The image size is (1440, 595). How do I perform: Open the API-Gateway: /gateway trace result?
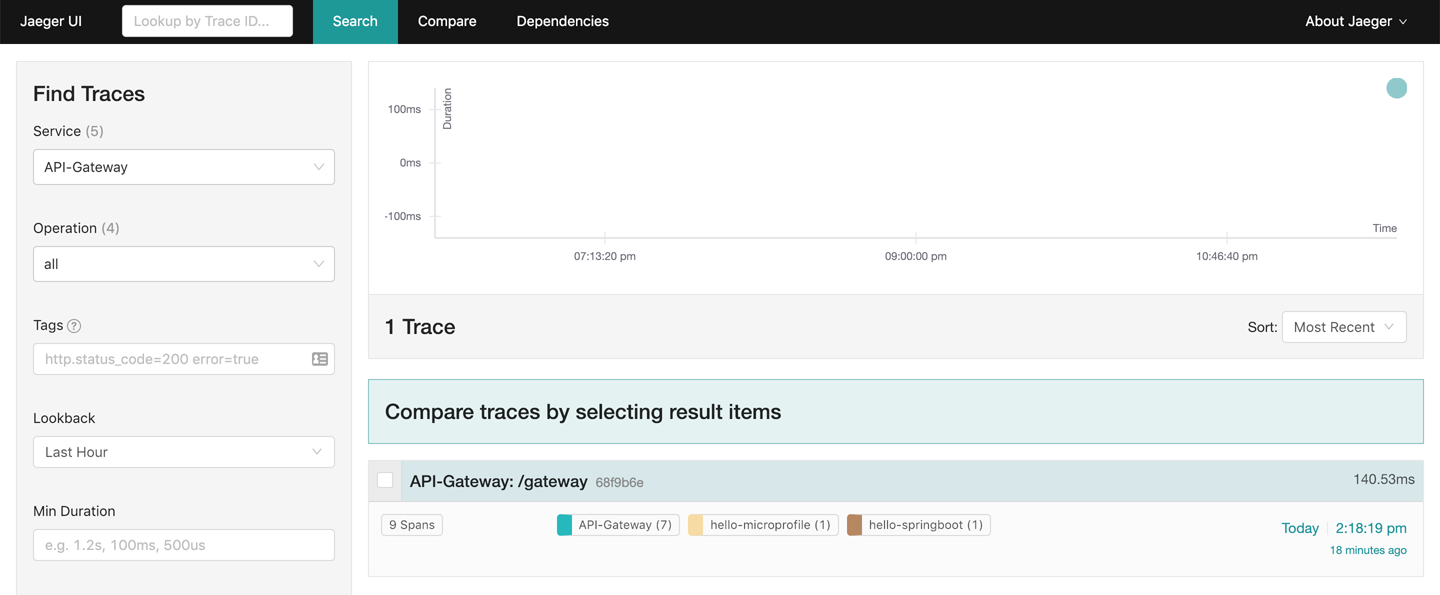point(498,481)
